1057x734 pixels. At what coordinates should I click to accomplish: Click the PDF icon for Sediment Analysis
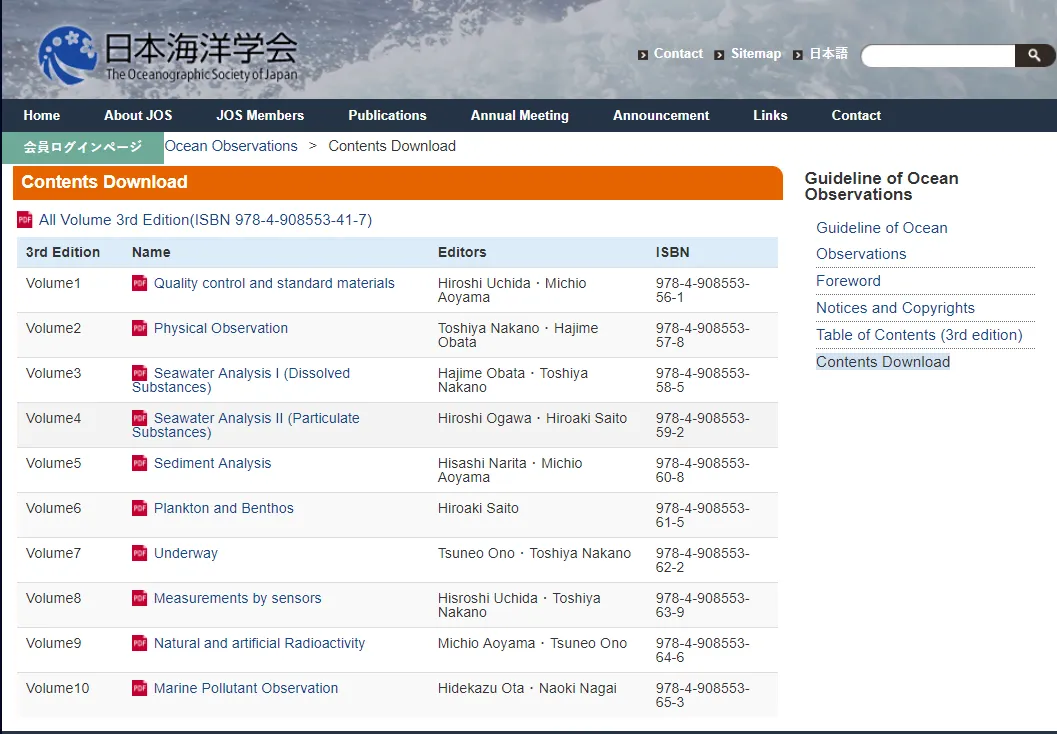139,464
